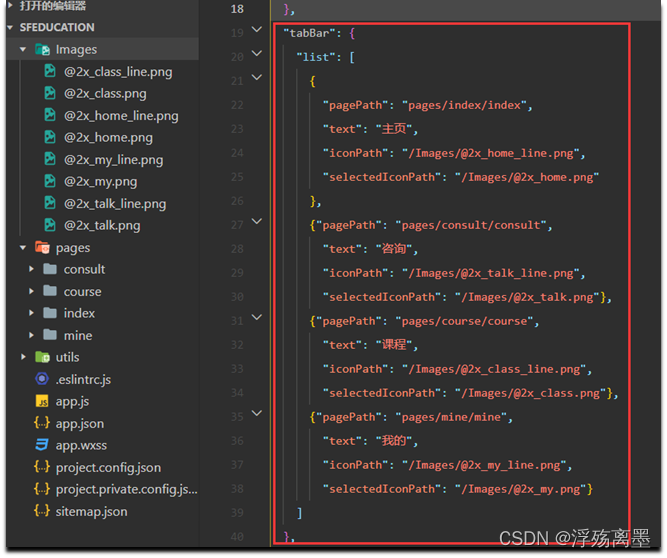667x558 pixels.
Task: Fold the tabBar block at line 19
Action: [x=257, y=29]
